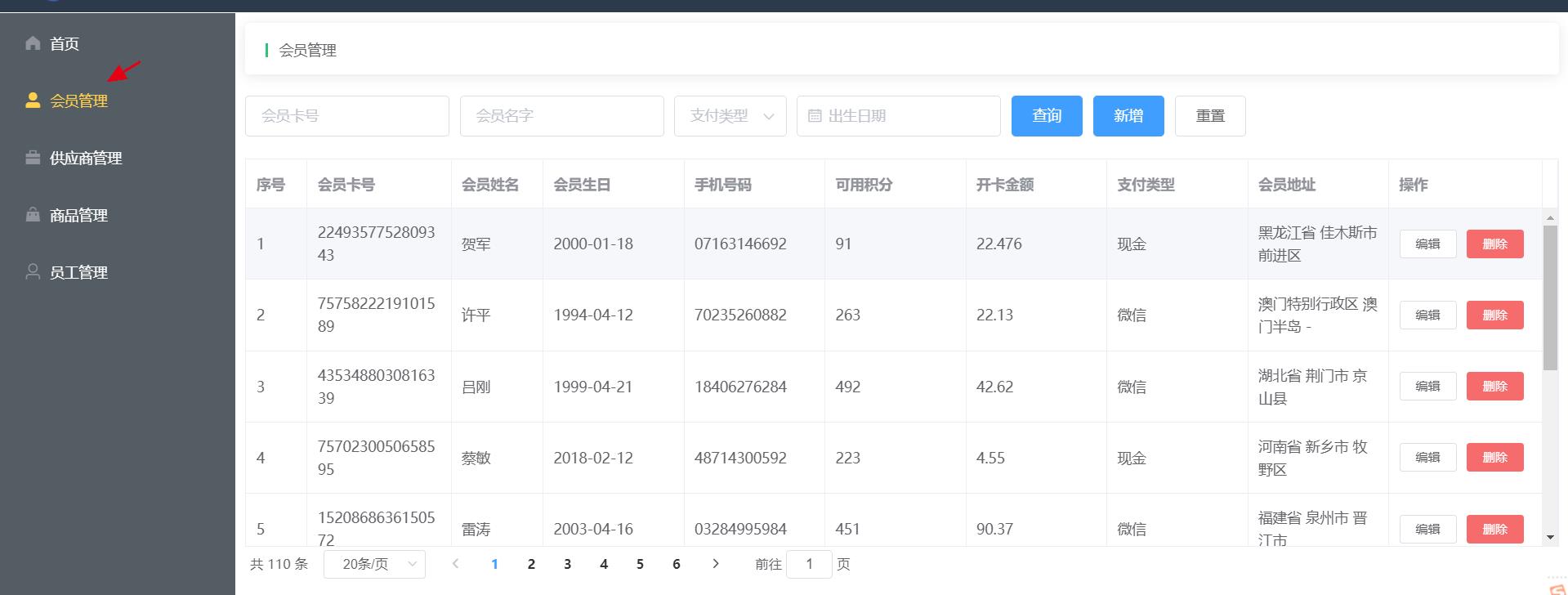Image resolution: width=1568 pixels, height=595 pixels.
Task: Click the blue 查询 button
Action: [x=1047, y=116]
